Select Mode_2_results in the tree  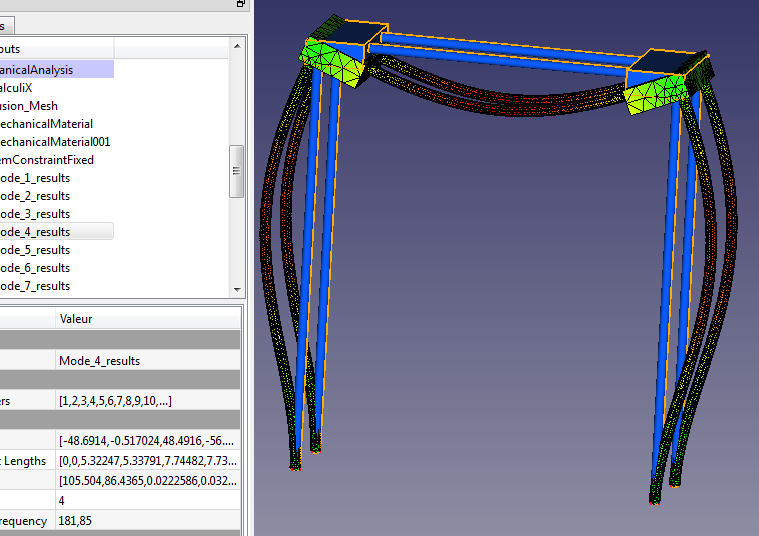pyautogui.click(x=35, y=196)
